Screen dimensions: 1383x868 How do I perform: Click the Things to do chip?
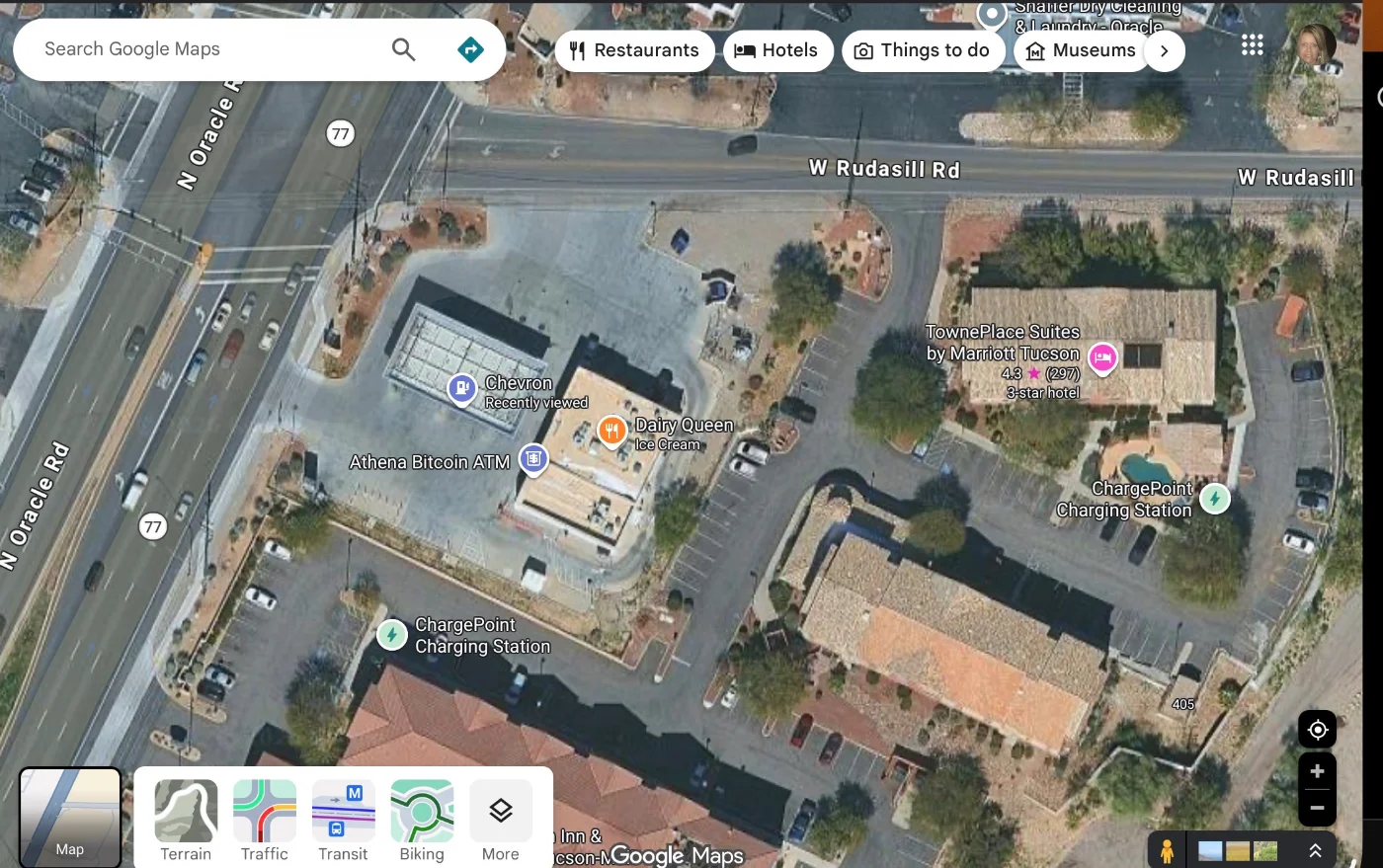(x=923, y=50)
